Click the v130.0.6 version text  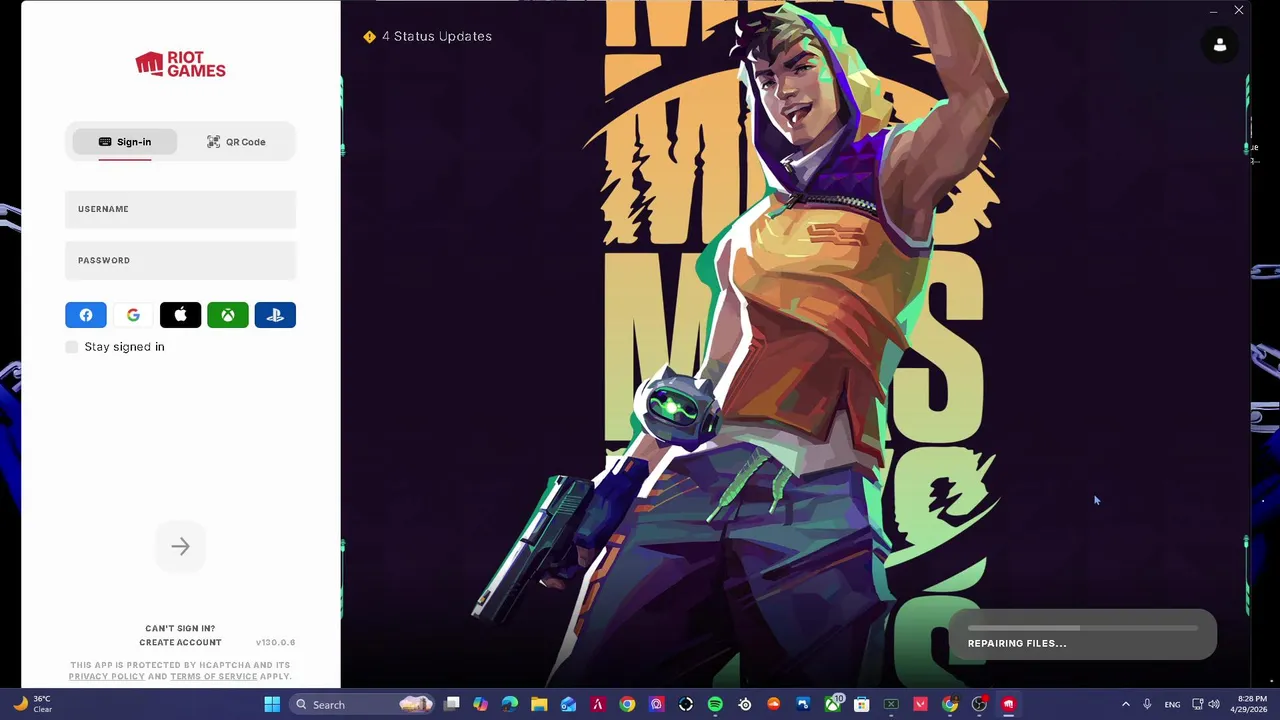(275, 642)
